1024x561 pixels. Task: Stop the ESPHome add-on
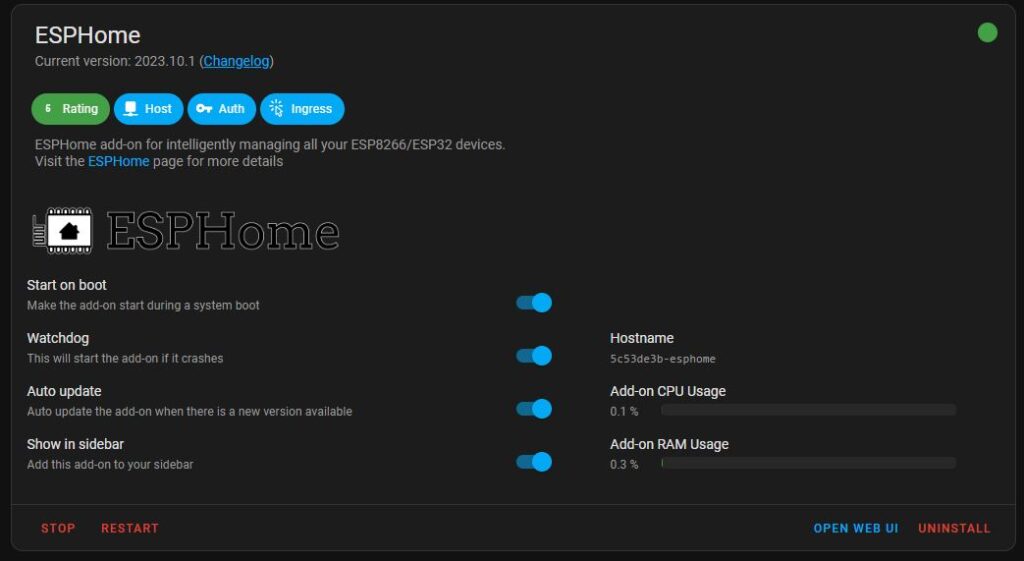pos(58,528)
